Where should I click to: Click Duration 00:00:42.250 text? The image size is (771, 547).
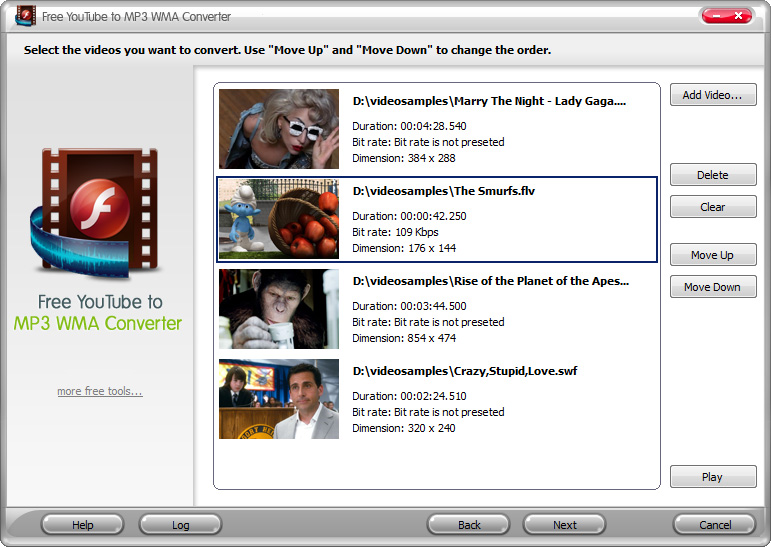point(409,216)
